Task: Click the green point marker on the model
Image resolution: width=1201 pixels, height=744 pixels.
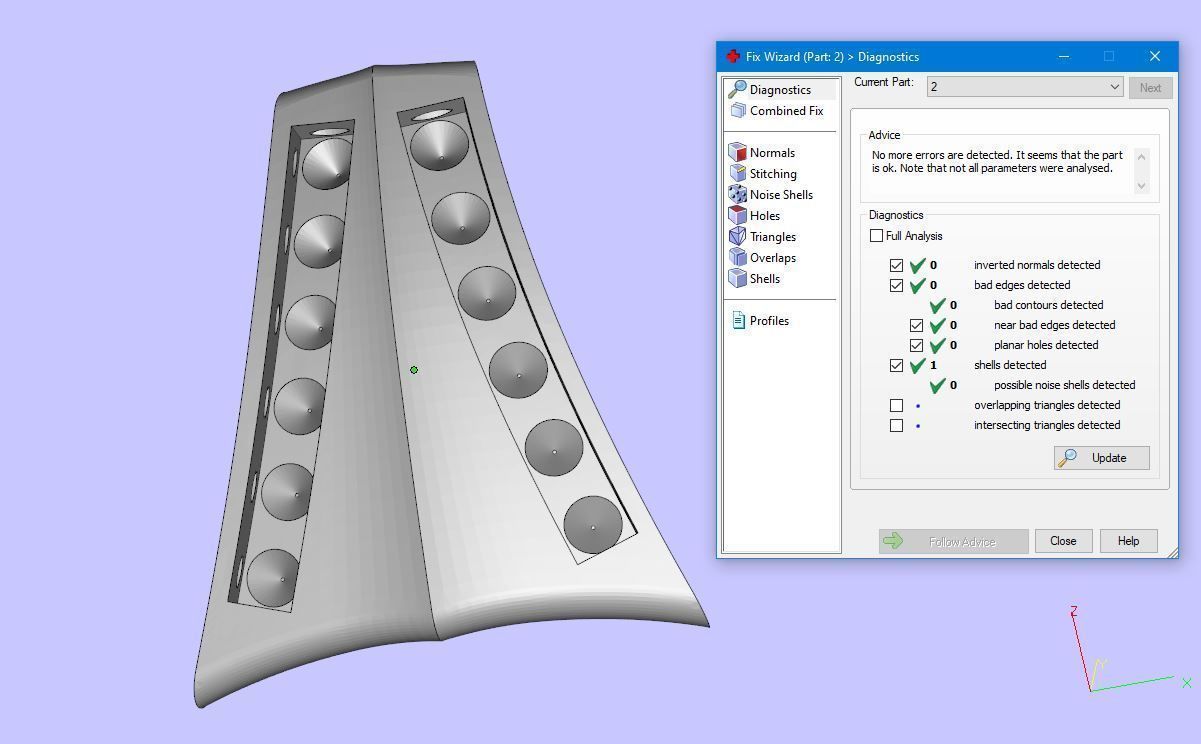Action: pyautogui.click(x=414, y=370)
